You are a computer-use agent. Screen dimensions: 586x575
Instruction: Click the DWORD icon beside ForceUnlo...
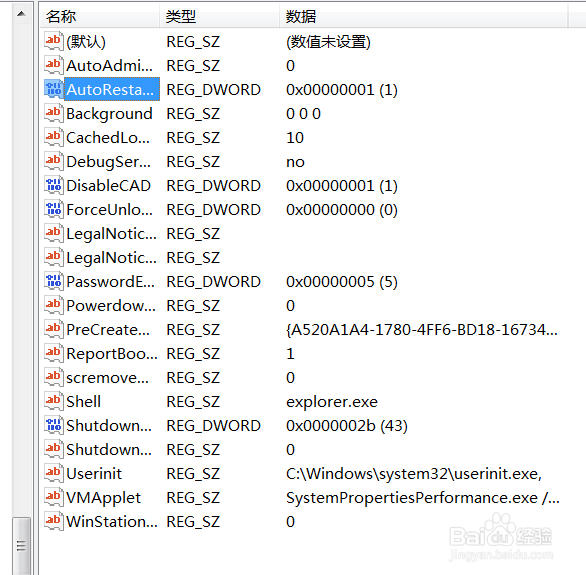53,209
